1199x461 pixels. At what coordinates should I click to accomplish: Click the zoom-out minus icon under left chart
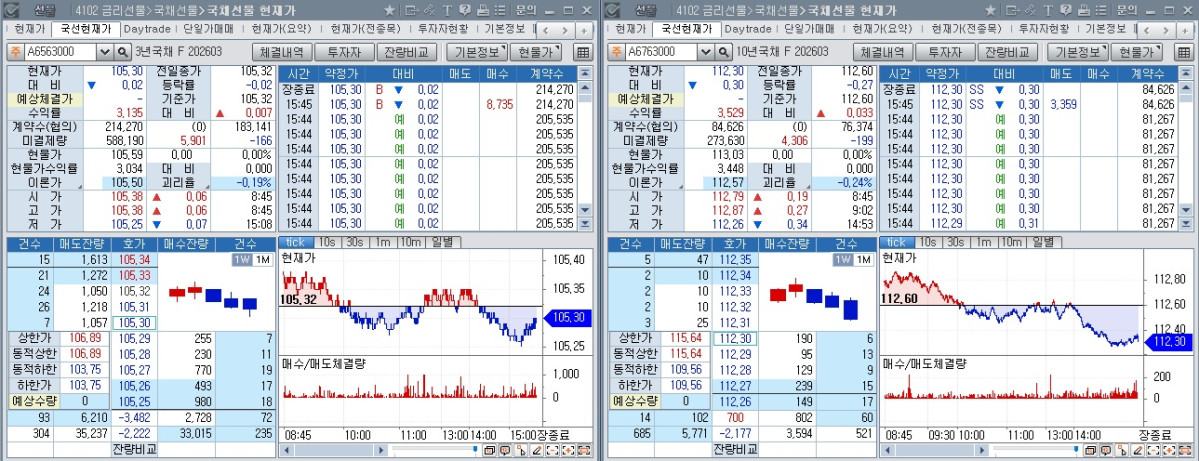pyautogui.click(x=552, y=450)
